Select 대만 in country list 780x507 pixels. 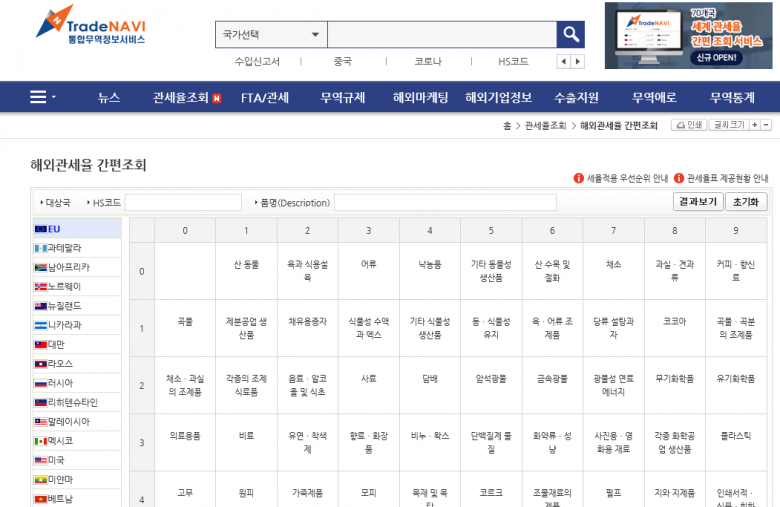[x=77, y=344]
